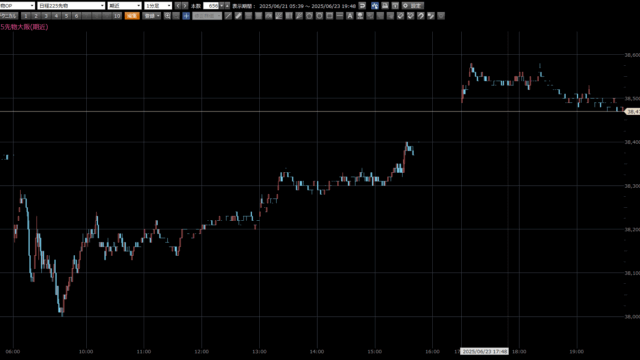This screenshot has height=360, width=640.
Task: Toggle technical preset number 5
Action: (66, 16)
